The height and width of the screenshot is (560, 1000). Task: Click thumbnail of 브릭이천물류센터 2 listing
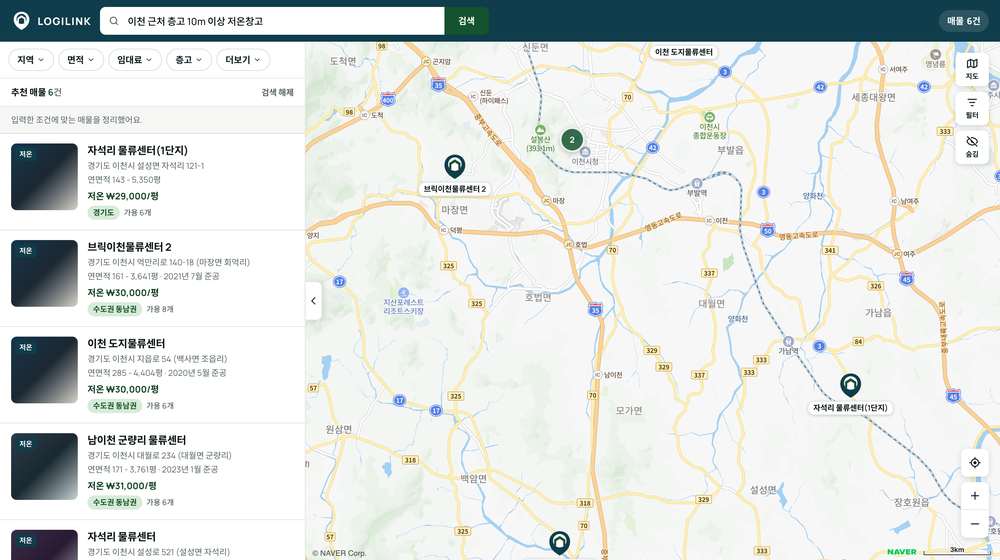[x=45, y=273]
